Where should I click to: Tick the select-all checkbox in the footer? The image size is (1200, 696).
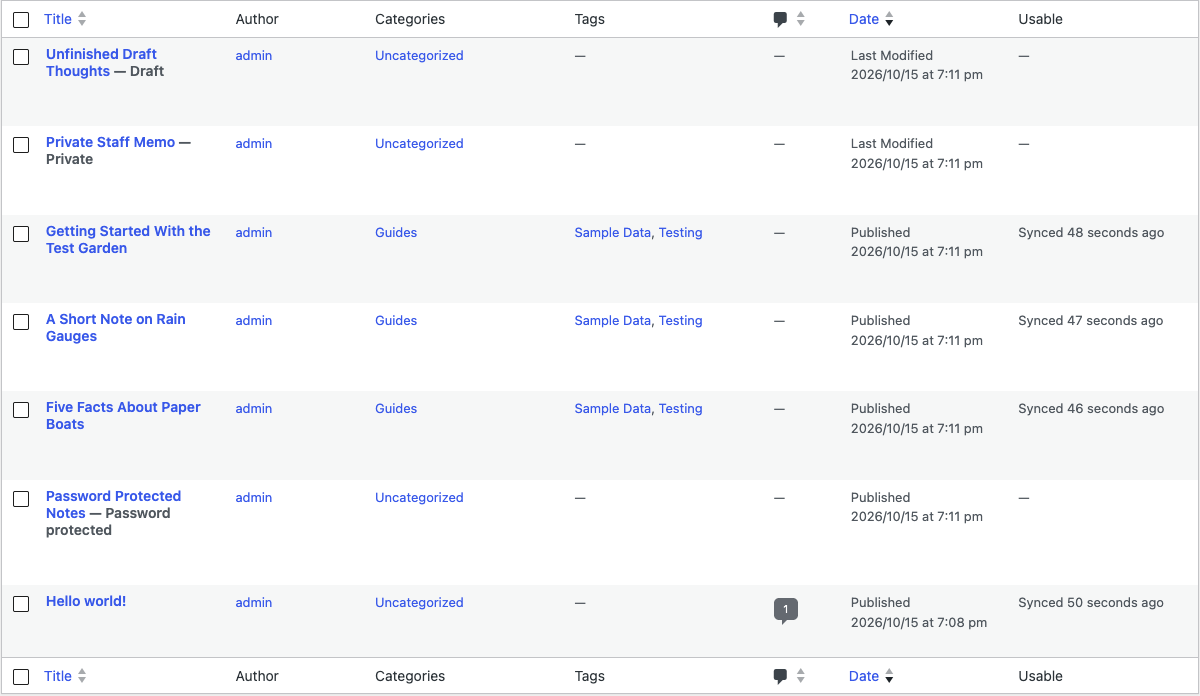(x=21, y=677)
